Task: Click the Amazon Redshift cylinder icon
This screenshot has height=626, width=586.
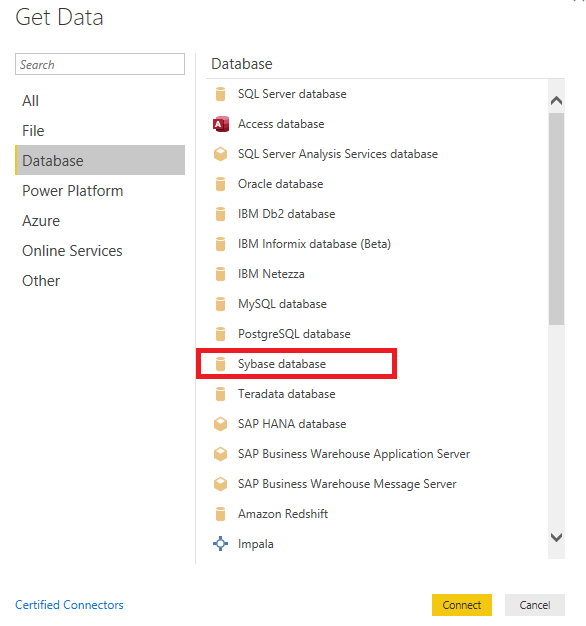Action: pyautogui.click(x=220, y=514)
